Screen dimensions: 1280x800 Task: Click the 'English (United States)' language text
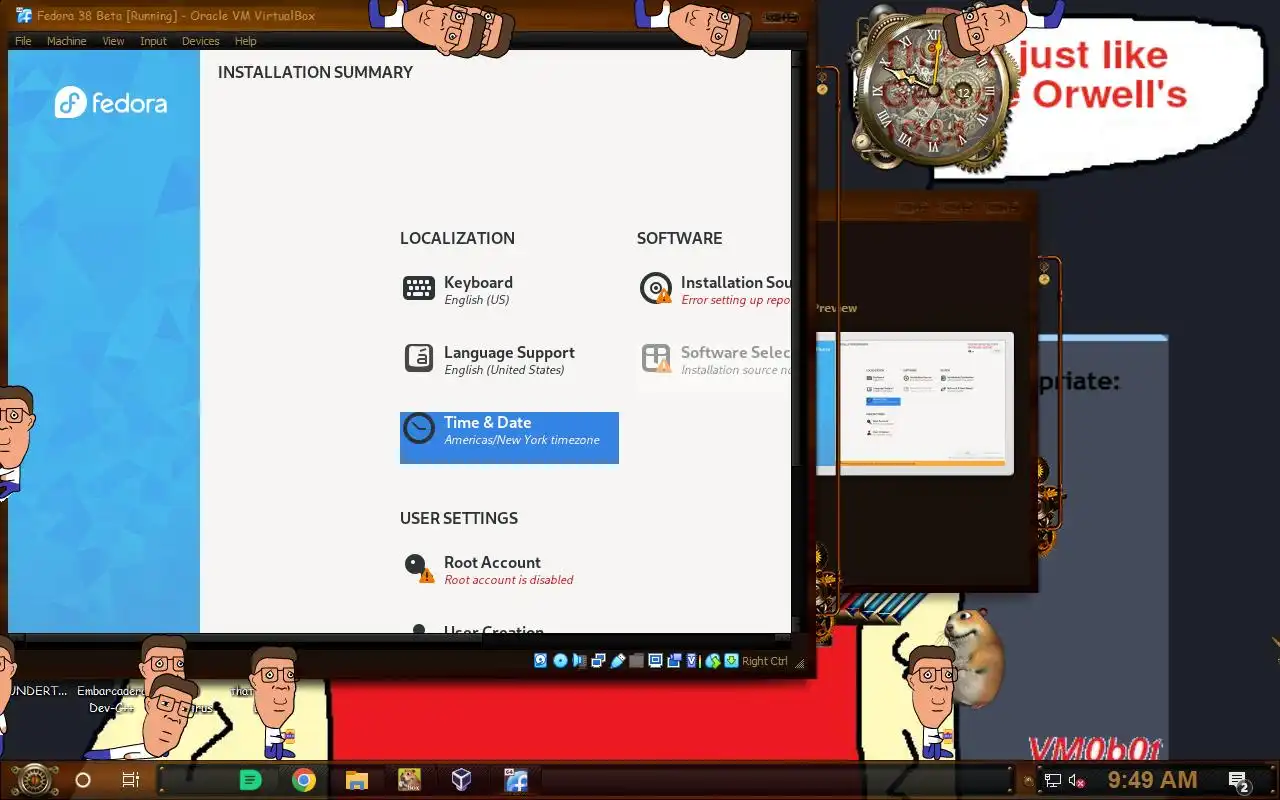504,370
